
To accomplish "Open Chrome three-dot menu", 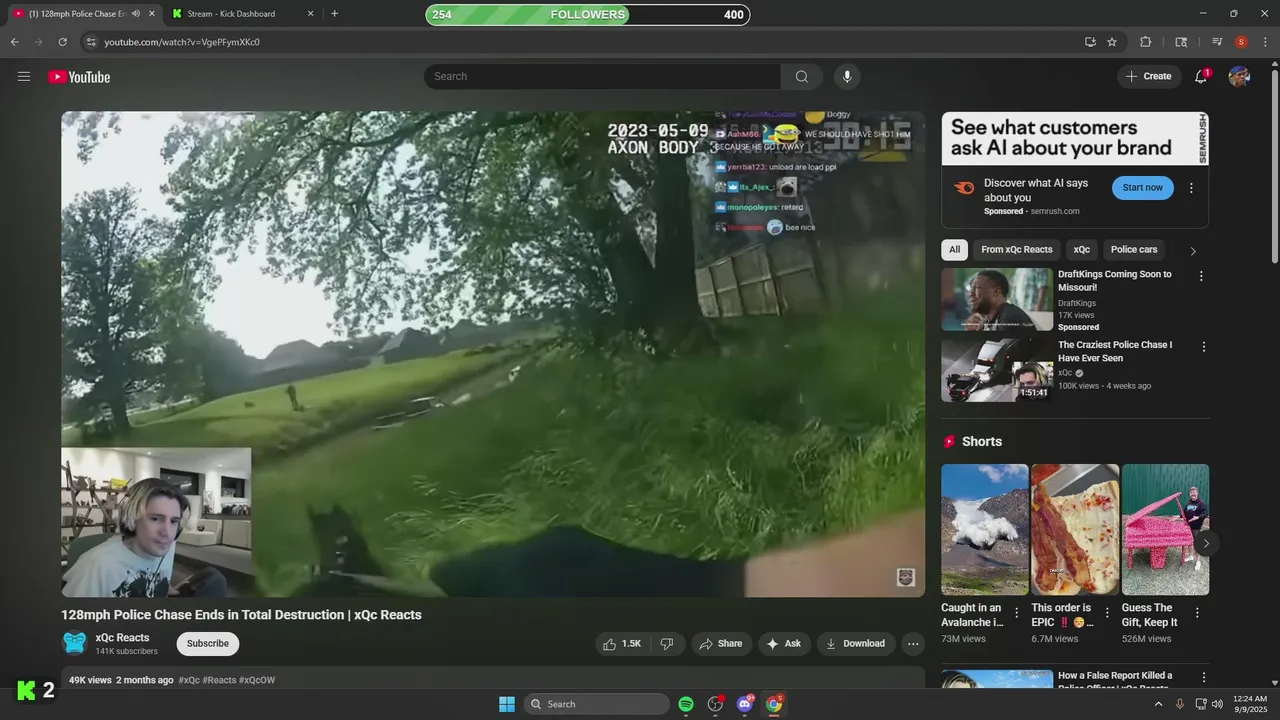I will pyautogui.click(x=1264, y=42).
